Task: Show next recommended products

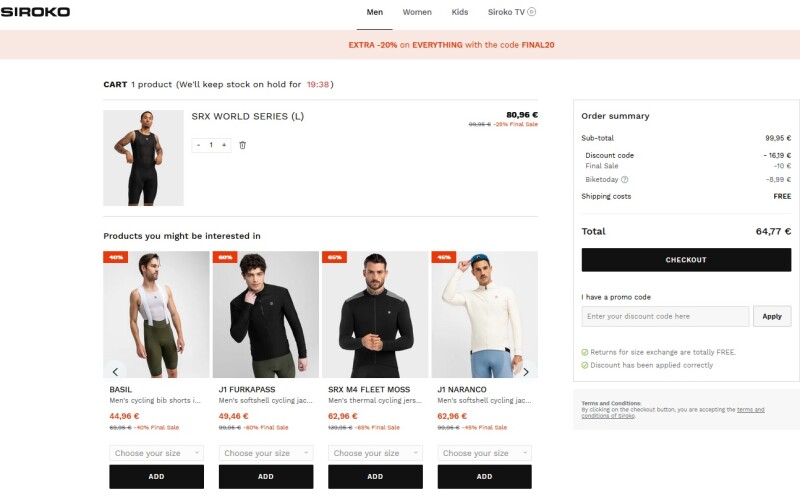Action: pos(526,371)
